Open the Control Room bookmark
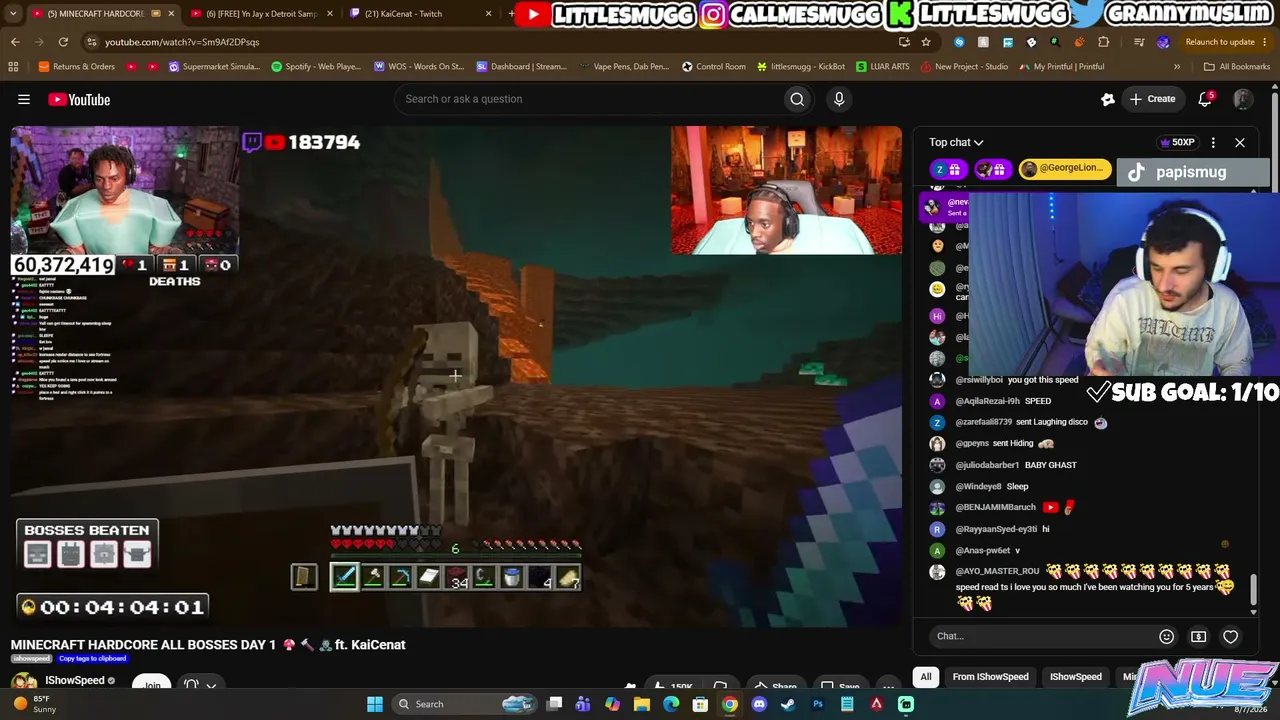1280x720 pixels. coord(714,67)
